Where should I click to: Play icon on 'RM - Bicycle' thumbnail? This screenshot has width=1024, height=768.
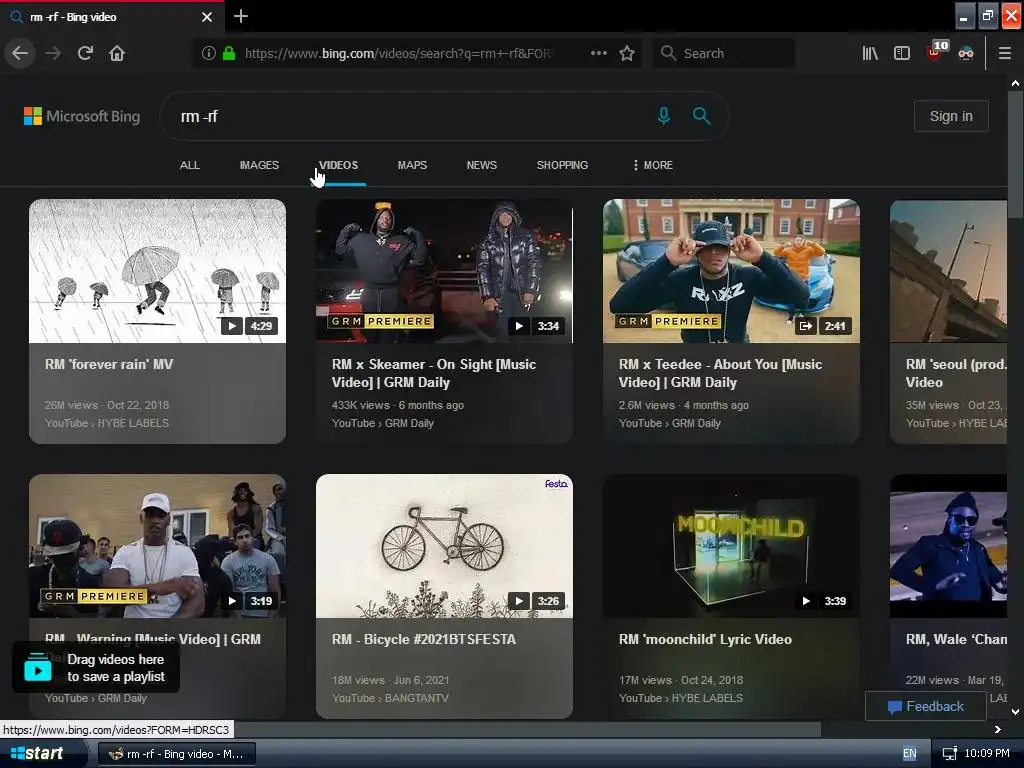[519, 601]
